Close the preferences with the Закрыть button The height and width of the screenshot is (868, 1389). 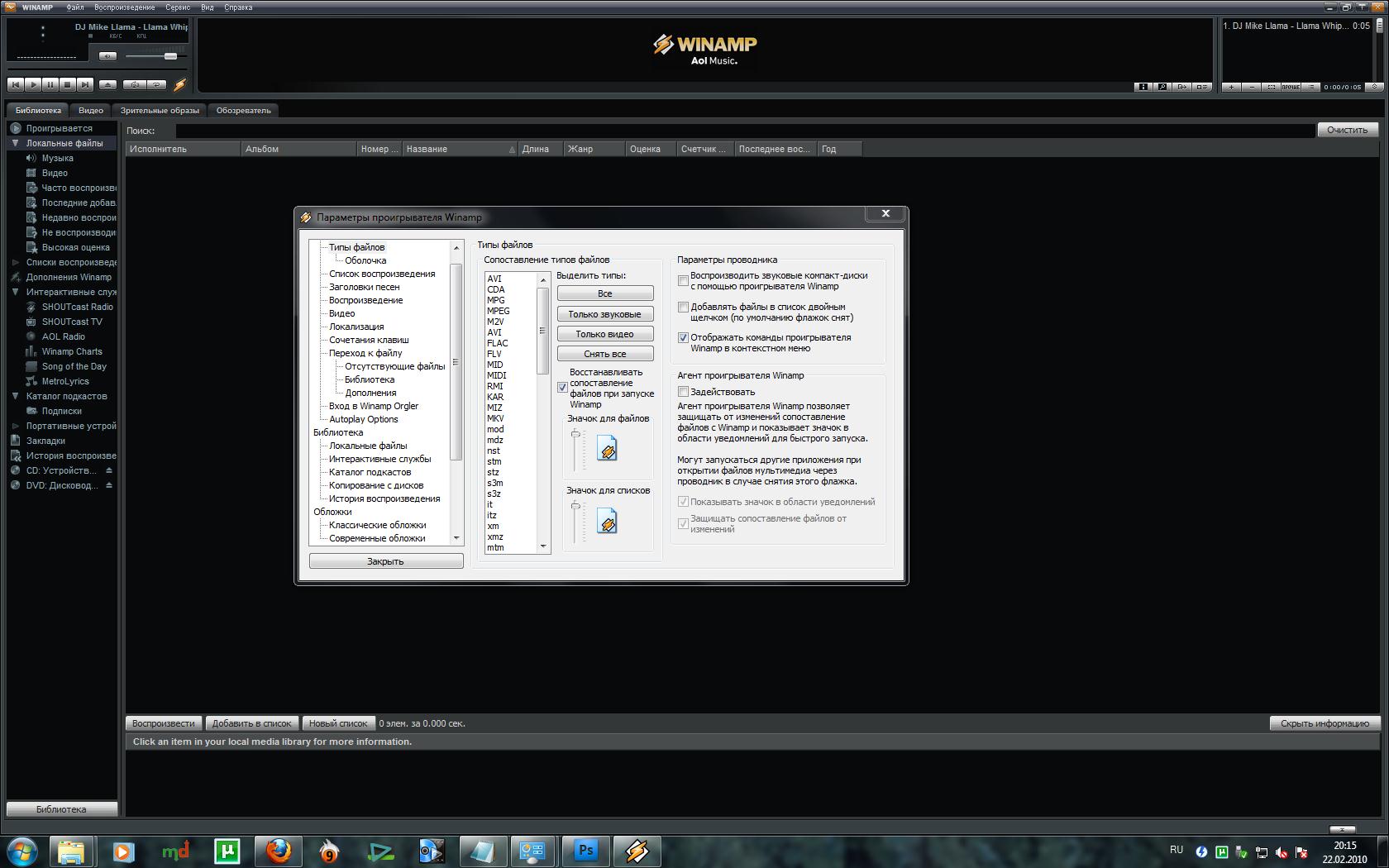coord(386,561)
